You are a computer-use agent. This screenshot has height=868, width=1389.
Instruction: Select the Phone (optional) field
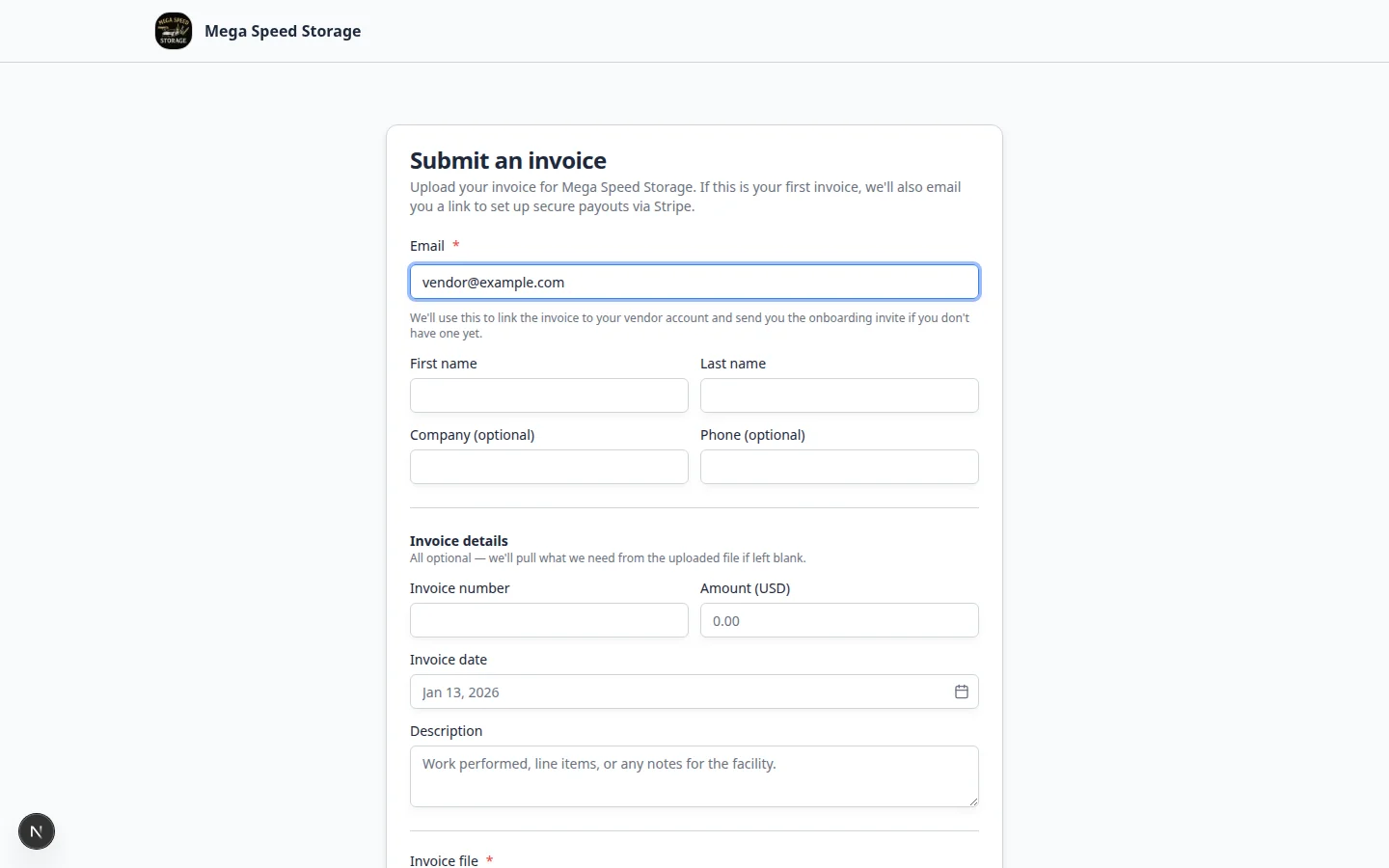coord(839,467)
